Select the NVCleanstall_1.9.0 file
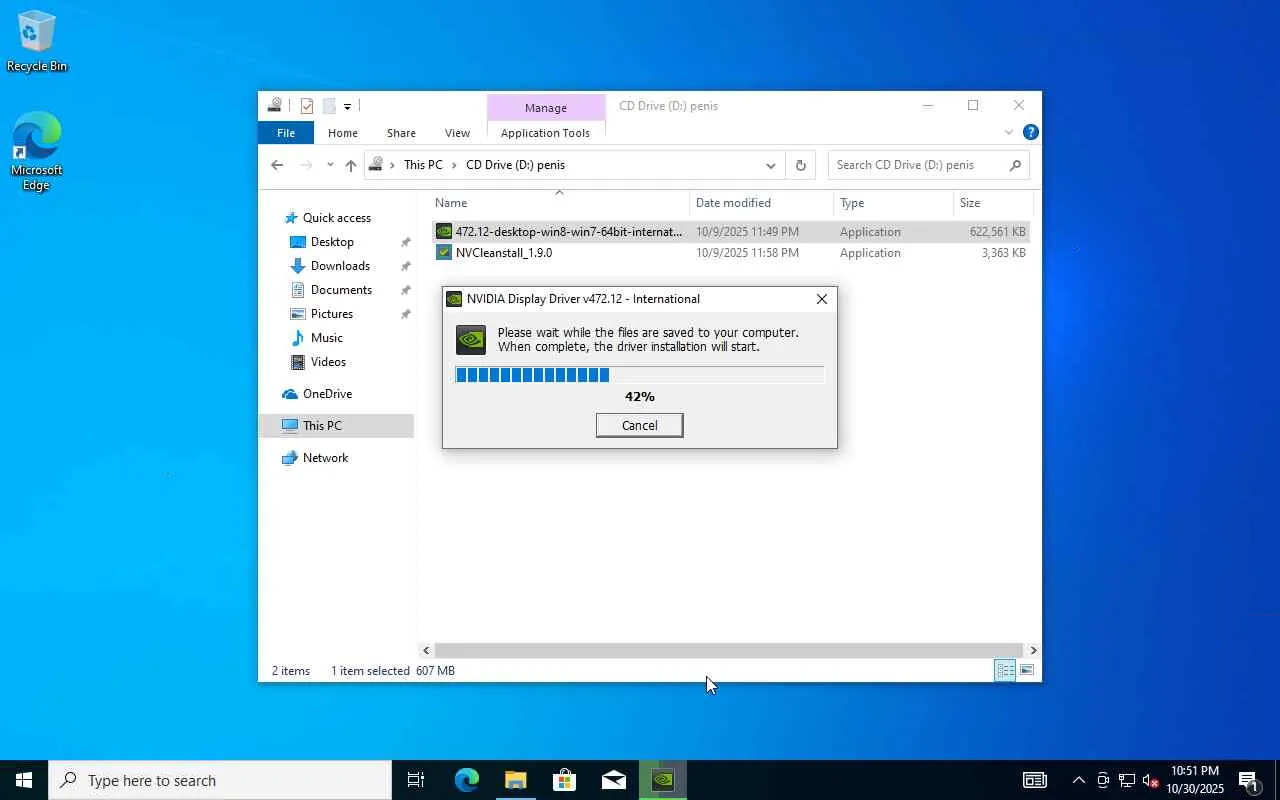This screenshot has width=1280, height=800. tap(731, 253)
